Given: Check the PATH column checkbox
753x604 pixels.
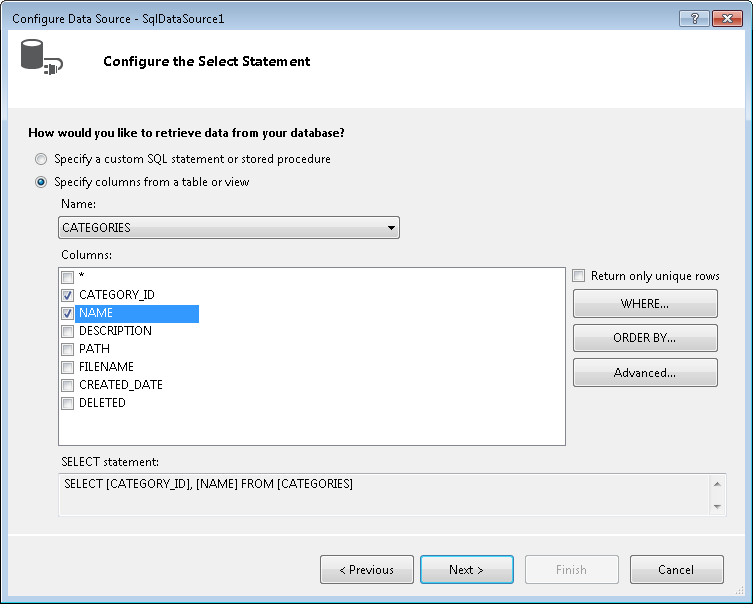Looking at the screenshot, I should (67, 349).
